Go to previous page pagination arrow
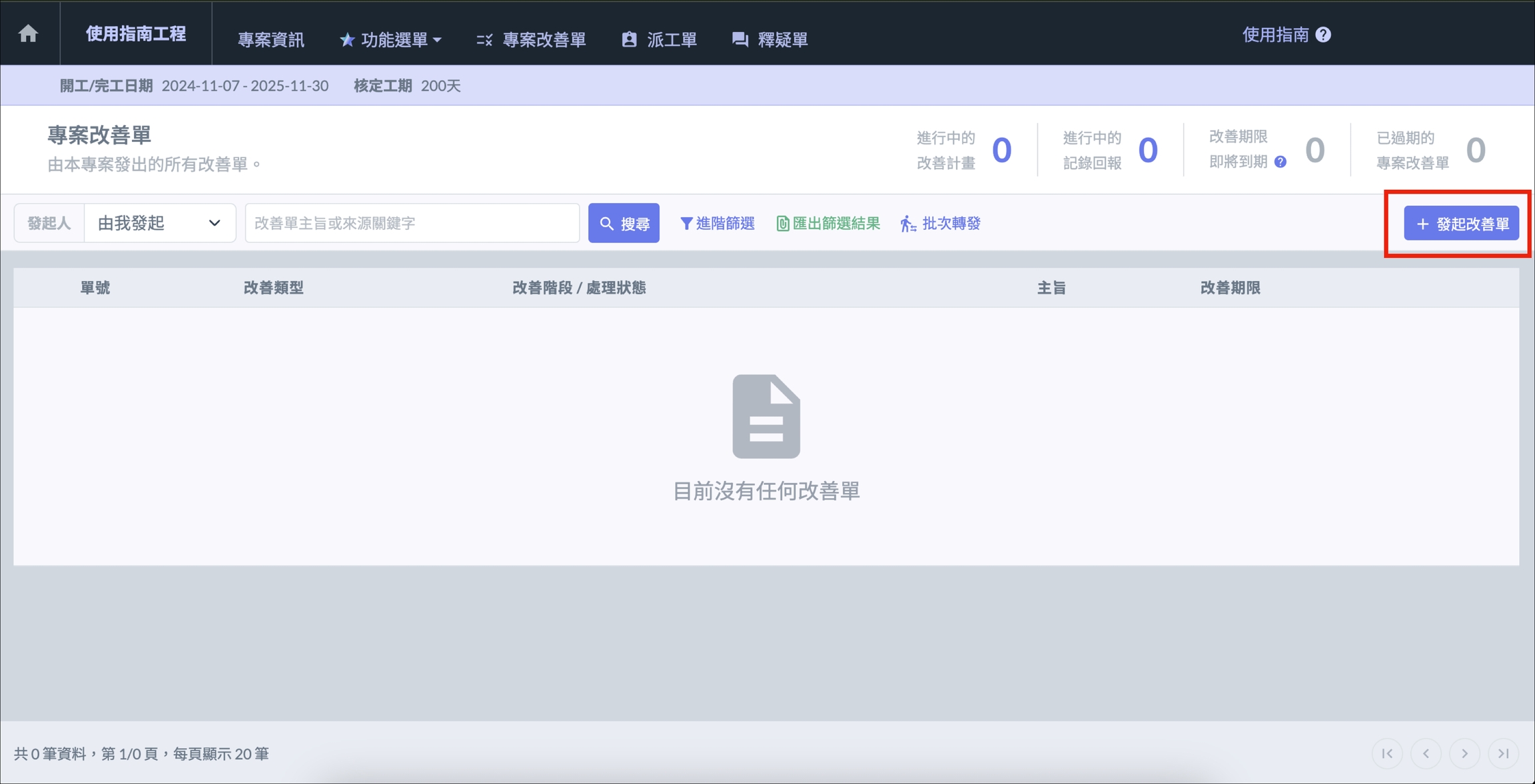 click(x=1426, y=753)
